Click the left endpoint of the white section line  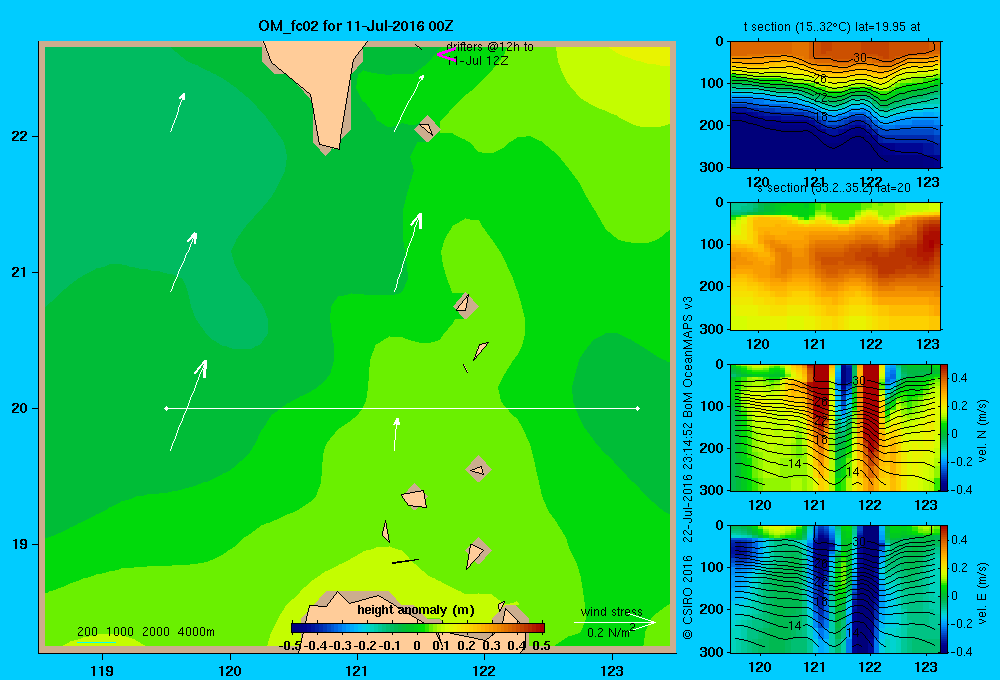tap(166, 408)
